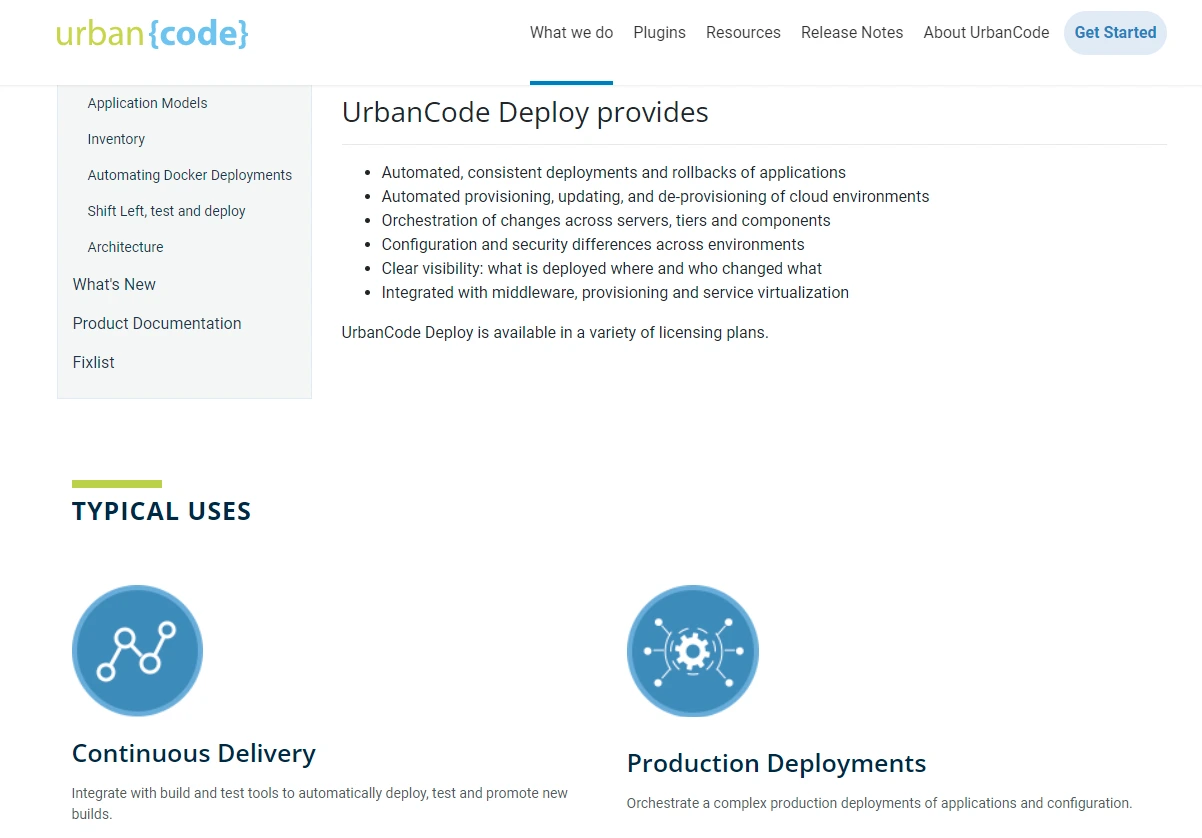Open Automating Docker Deployments link

click(x=190, y=175)
